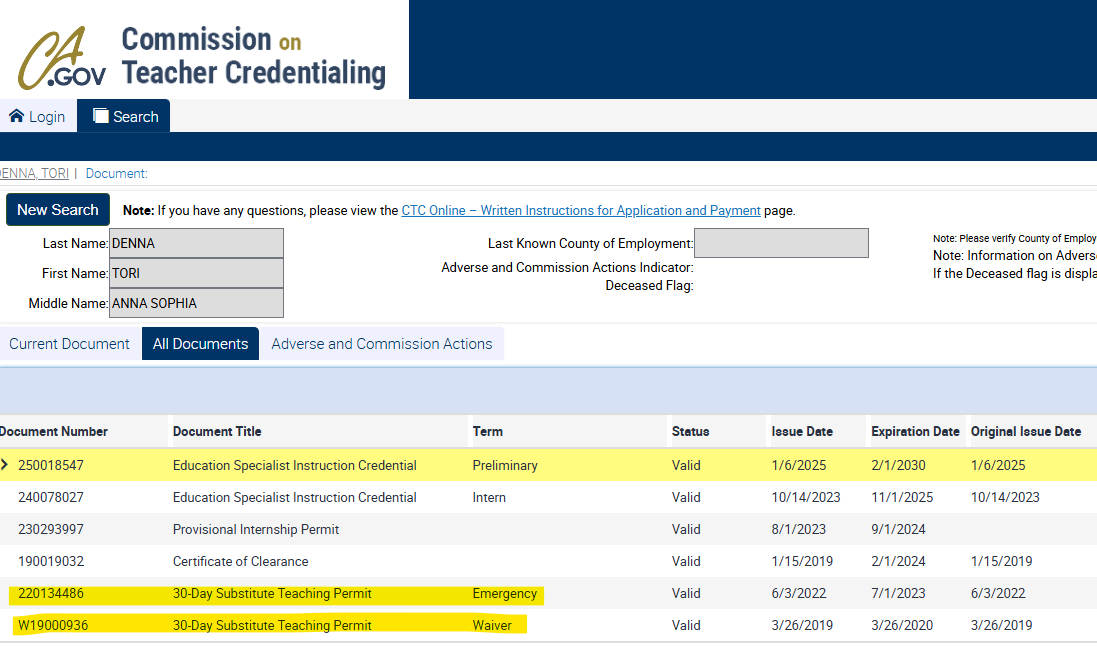
Task: Click document number 240078027
Action: tap(51, 498)
